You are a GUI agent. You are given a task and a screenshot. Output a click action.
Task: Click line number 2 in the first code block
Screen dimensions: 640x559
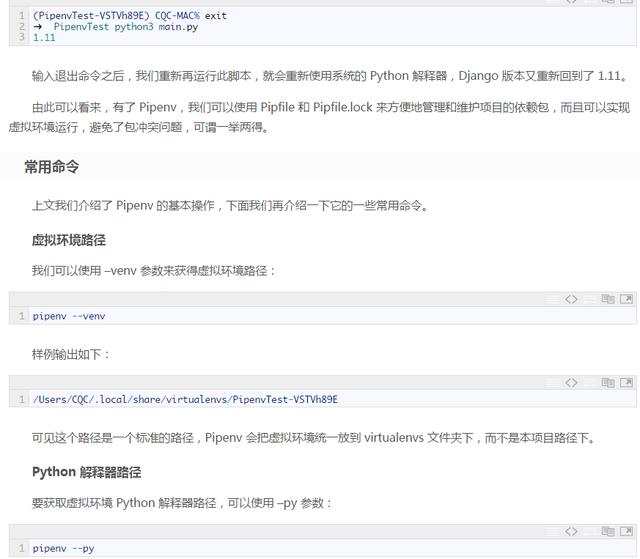click(22, 27)
